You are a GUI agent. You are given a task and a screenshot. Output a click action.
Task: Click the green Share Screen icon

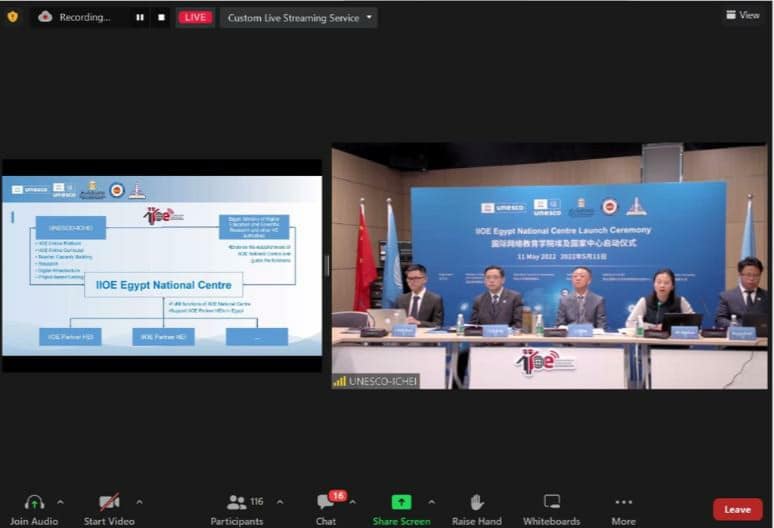(401, 502)
